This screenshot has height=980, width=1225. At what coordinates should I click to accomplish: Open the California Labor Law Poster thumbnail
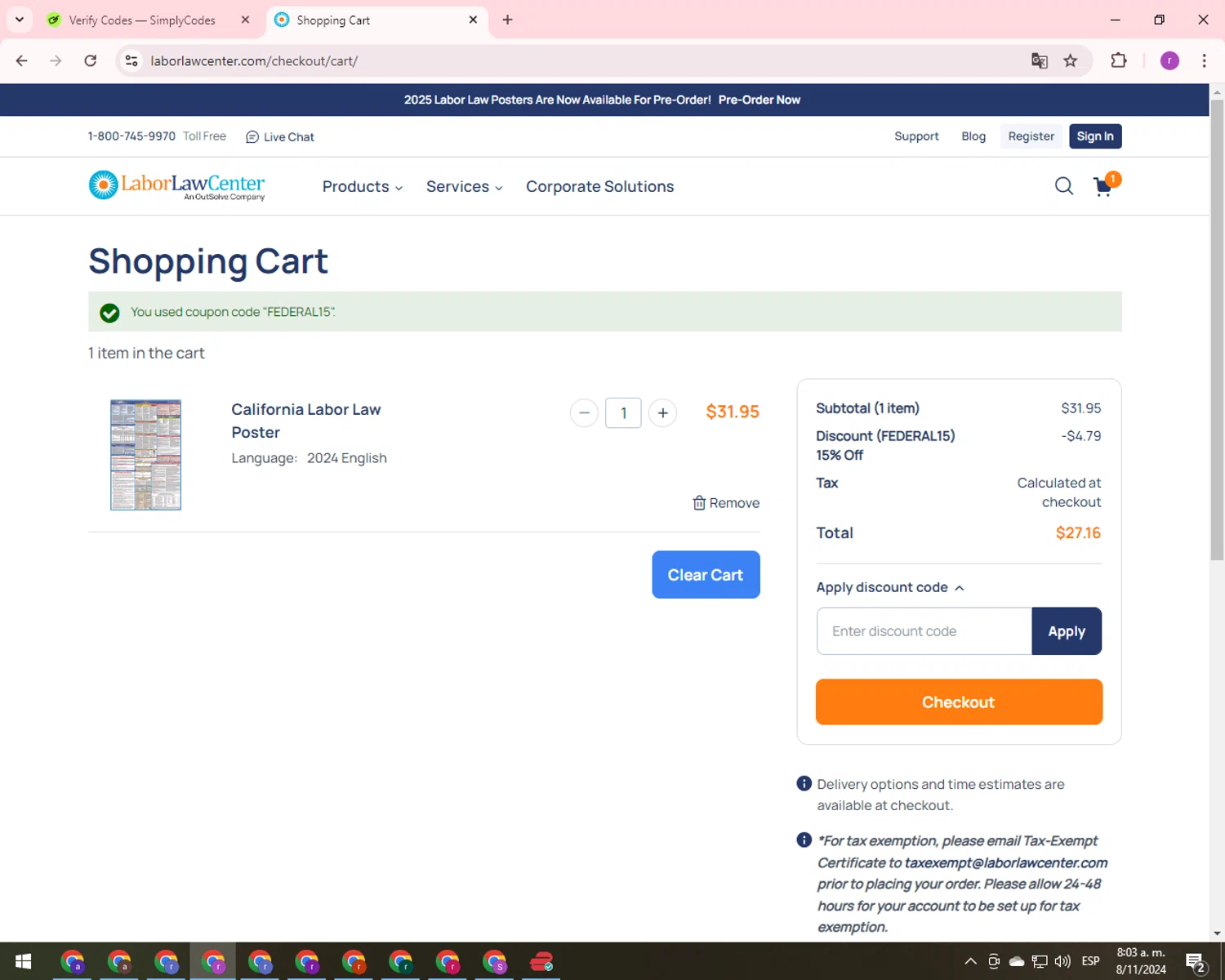coord(145,455)
